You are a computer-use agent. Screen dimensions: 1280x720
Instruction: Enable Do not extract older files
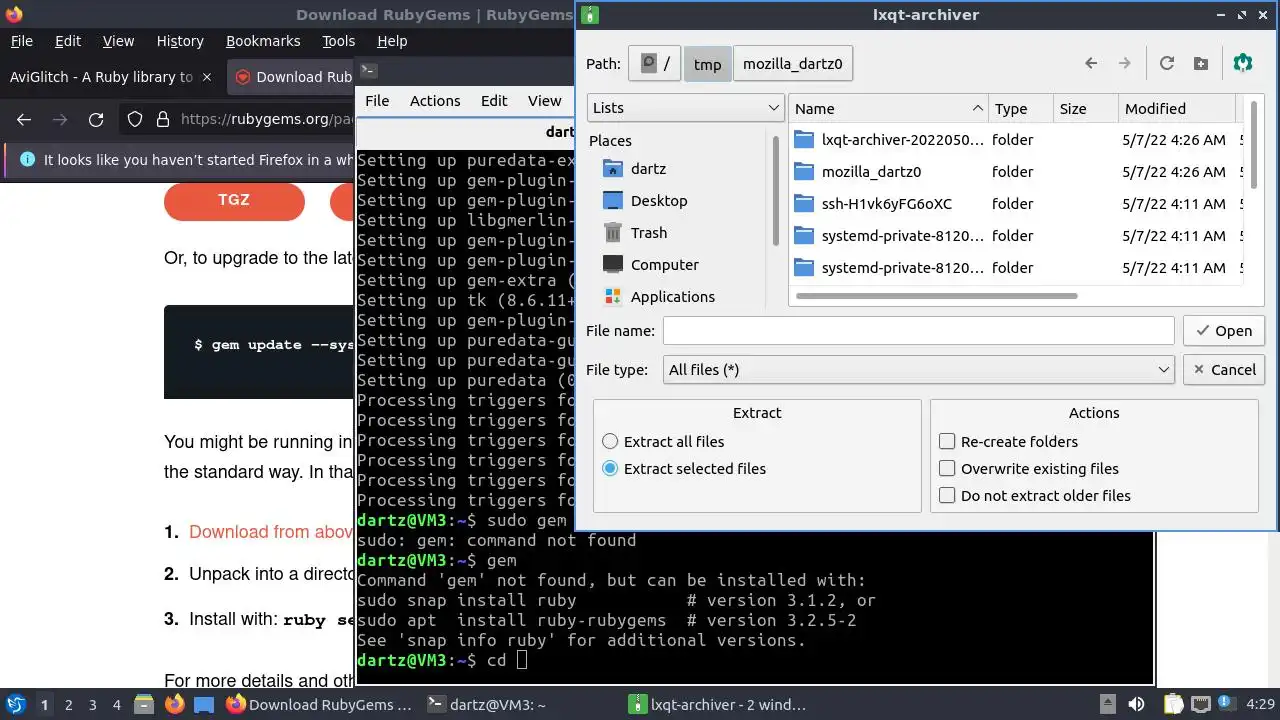pyautogui.click(x=1035, y=496)
